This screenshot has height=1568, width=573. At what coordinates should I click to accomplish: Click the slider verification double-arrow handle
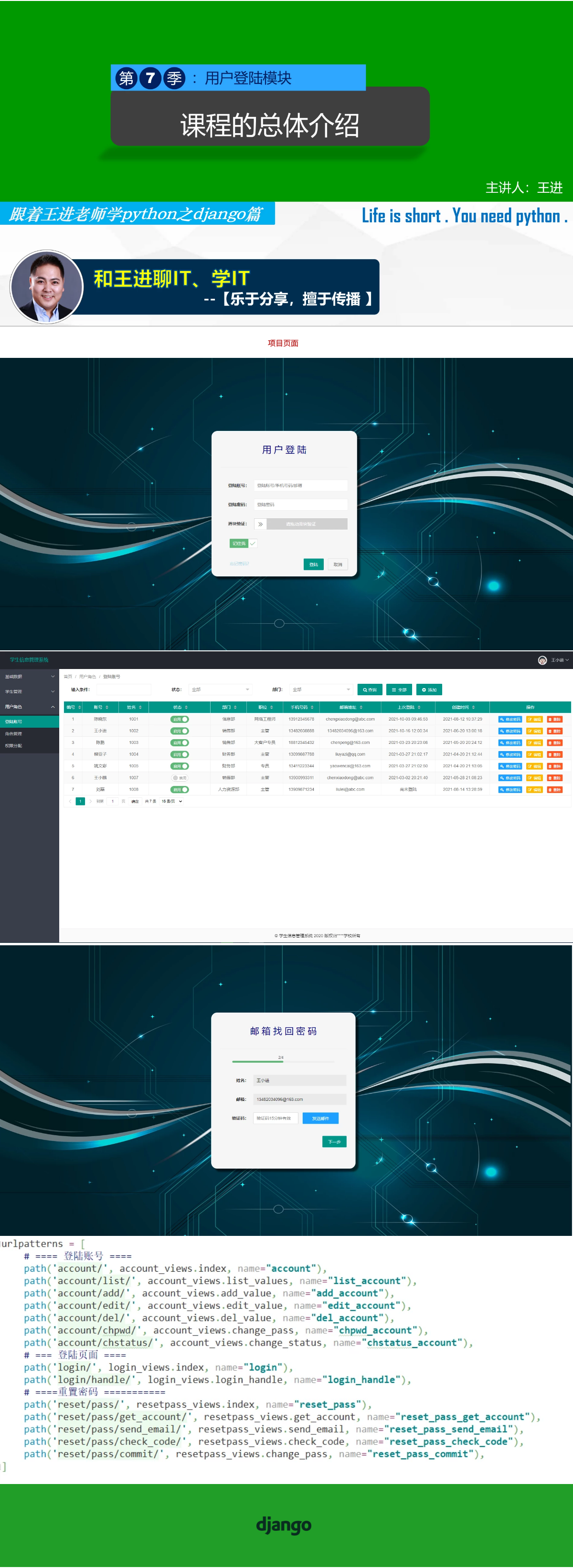coord(260,523)
